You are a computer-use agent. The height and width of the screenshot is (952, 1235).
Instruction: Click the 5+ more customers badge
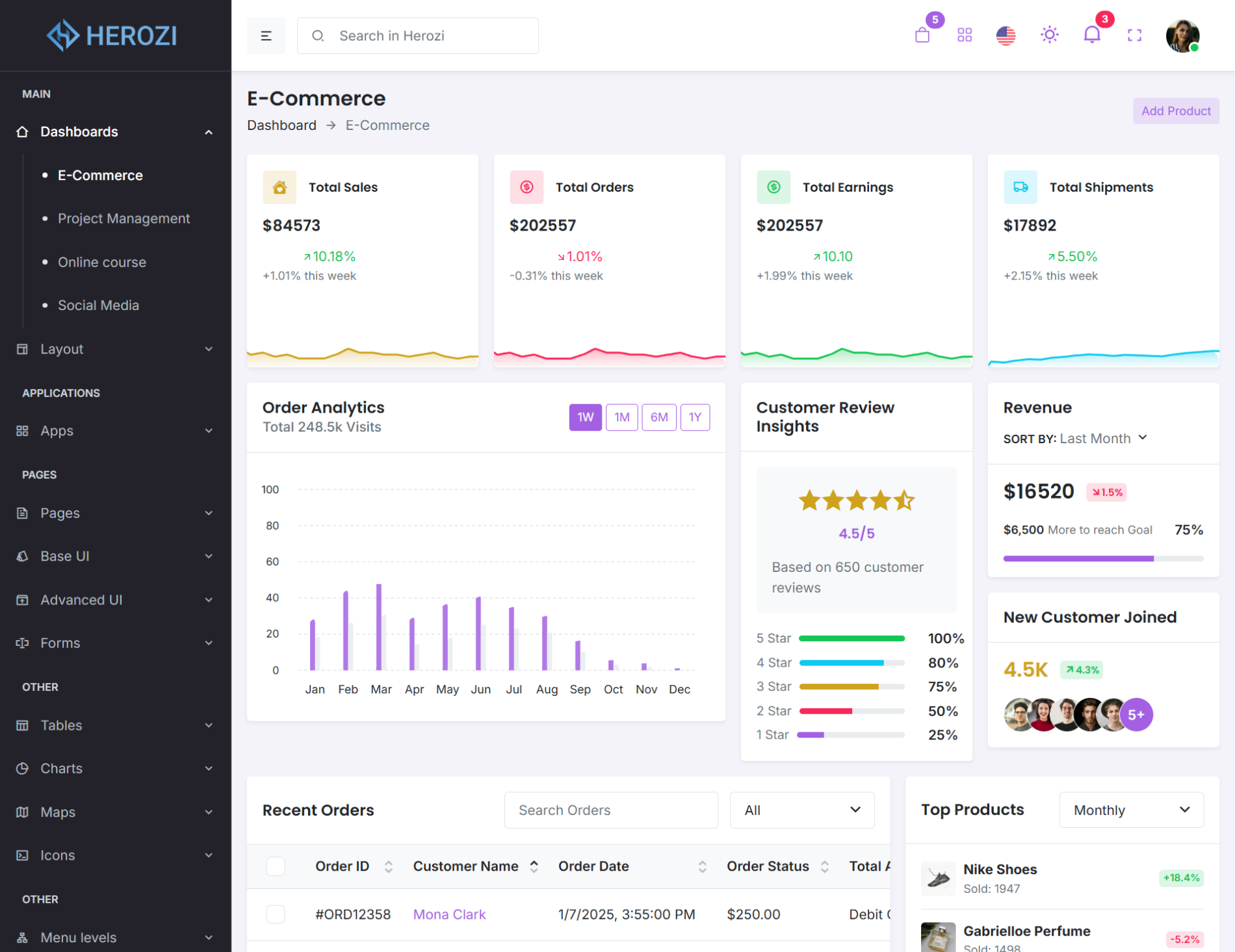1136,715
